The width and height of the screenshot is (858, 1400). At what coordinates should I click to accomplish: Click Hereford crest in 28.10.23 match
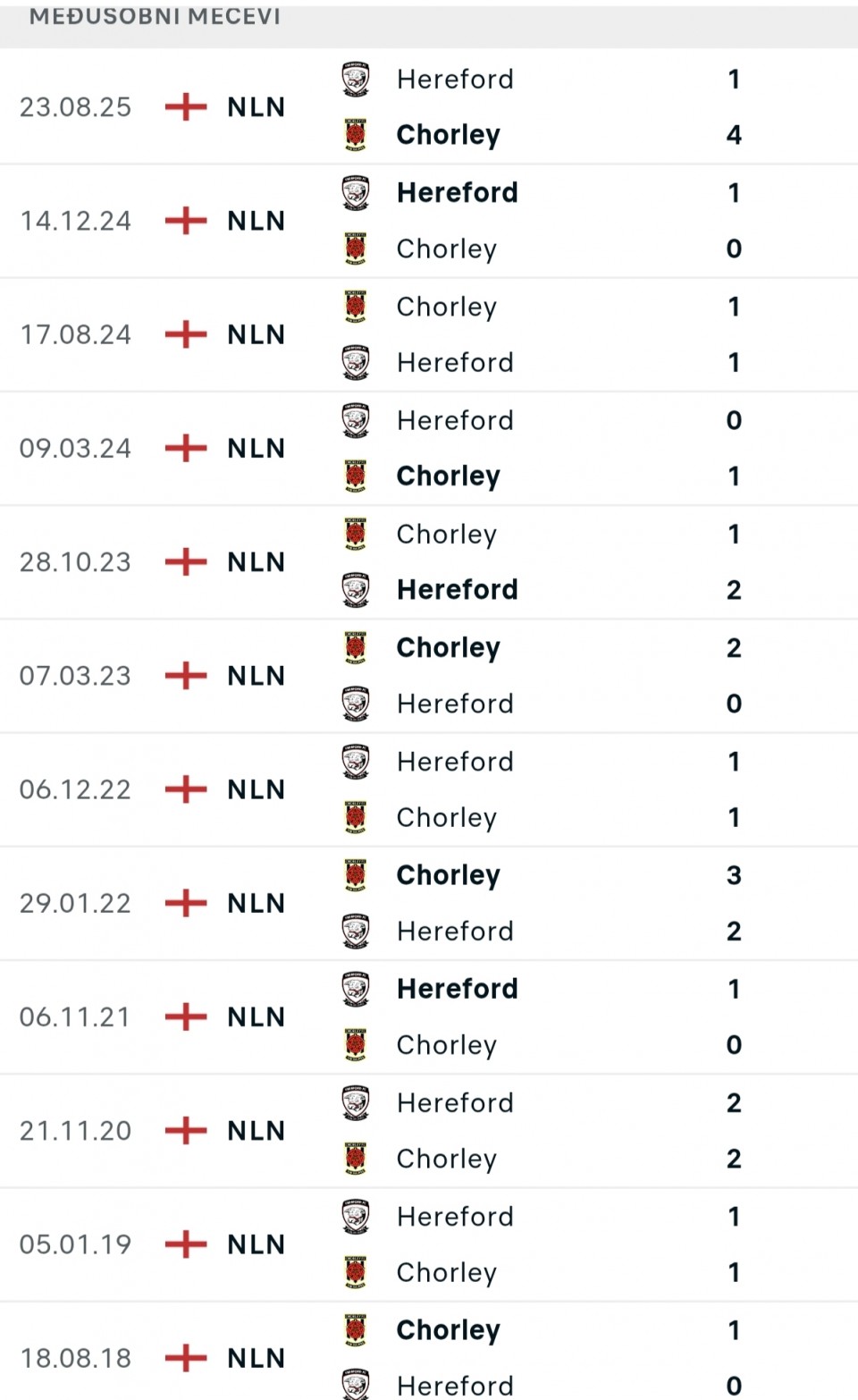point(356,590)
